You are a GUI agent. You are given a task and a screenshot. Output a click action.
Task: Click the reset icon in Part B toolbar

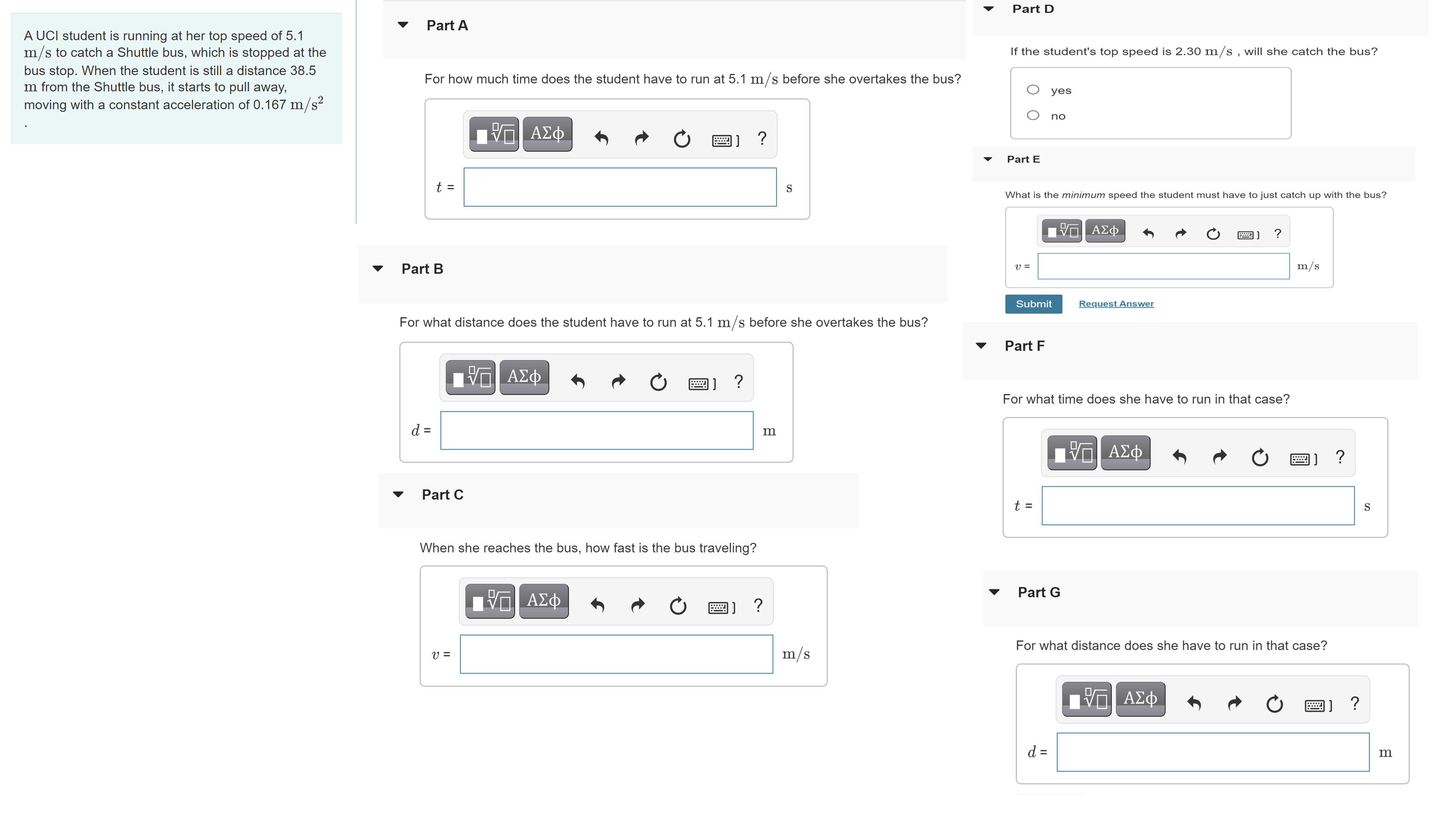click(658, 383)
